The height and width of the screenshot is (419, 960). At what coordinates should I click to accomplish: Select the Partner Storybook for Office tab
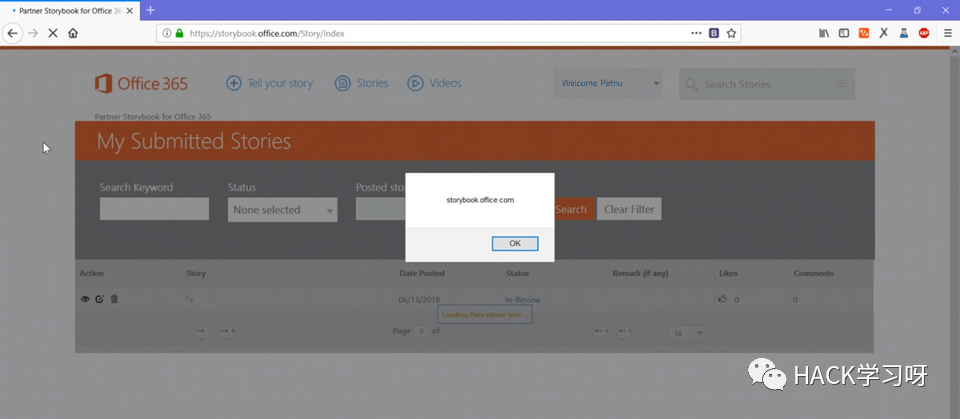click(x=70, y=10)
